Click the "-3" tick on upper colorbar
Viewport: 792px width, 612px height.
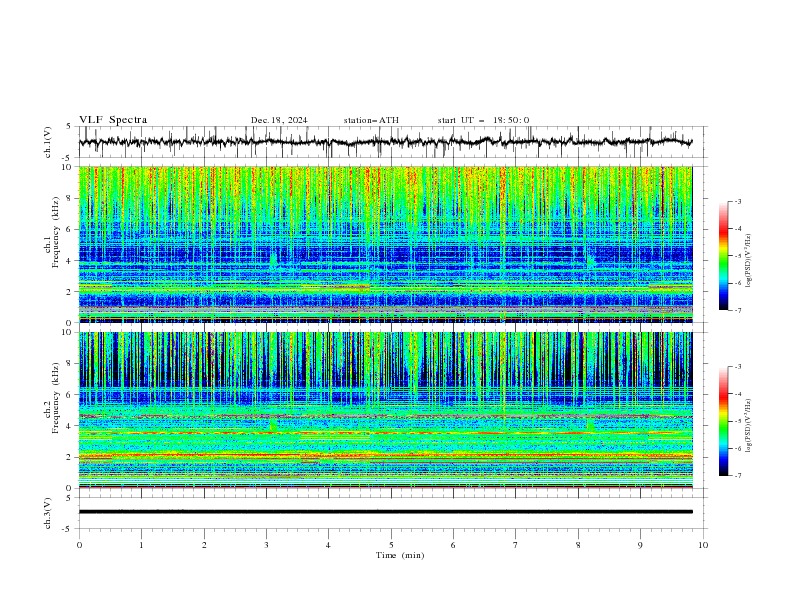pos(737,201)
